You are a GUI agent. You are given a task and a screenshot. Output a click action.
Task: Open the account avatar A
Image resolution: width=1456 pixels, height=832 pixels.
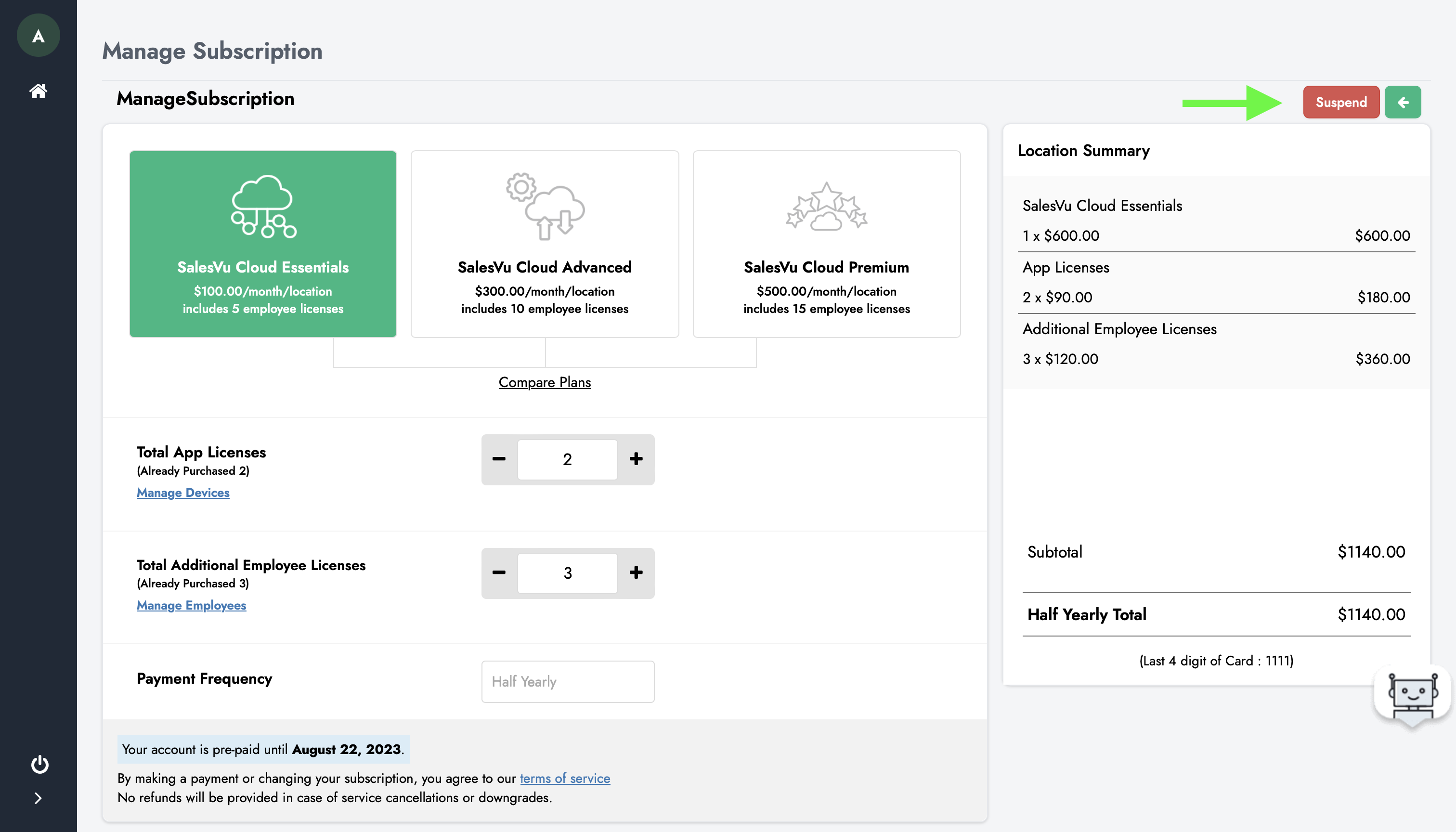pyautogui.click(x=39, y=36)
